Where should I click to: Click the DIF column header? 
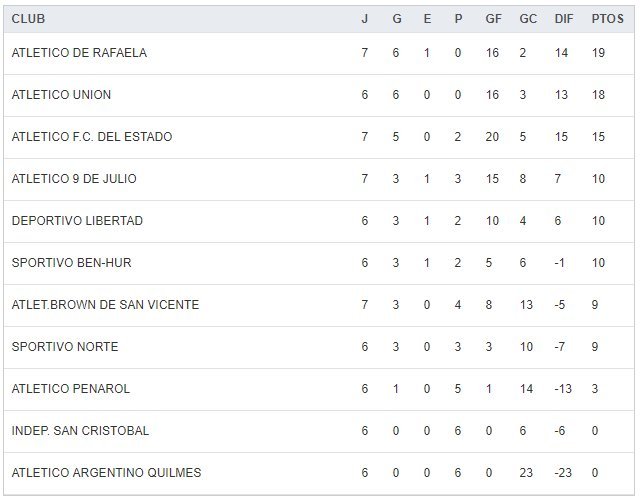563,19
